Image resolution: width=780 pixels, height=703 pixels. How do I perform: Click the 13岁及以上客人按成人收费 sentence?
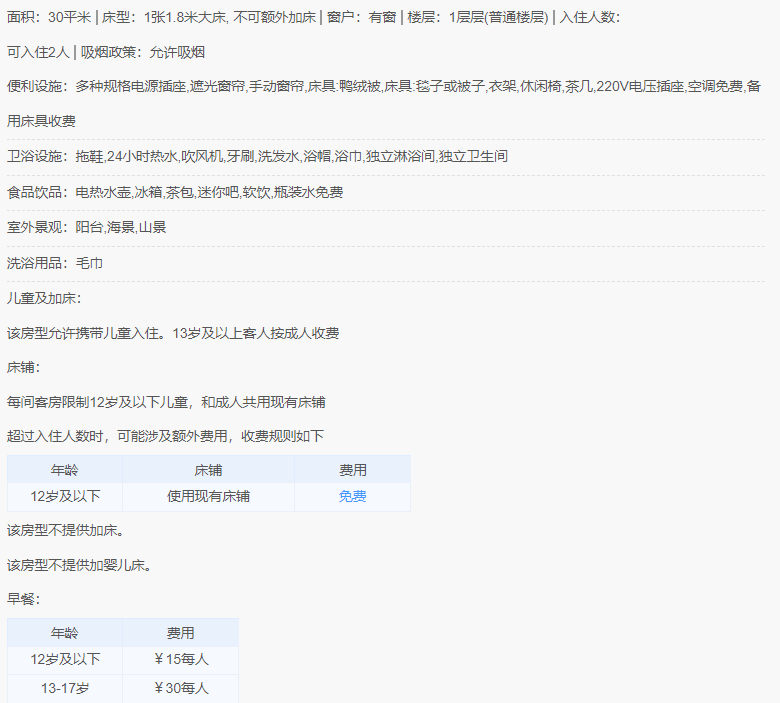click(x=256, y=333)
